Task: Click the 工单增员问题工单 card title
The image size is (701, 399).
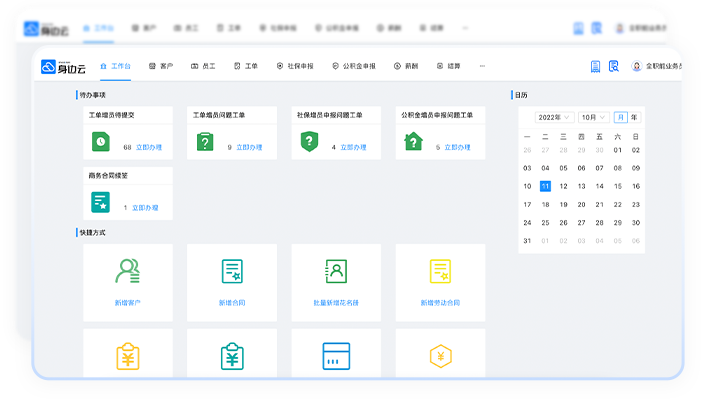Action: [x=219, y=115]
